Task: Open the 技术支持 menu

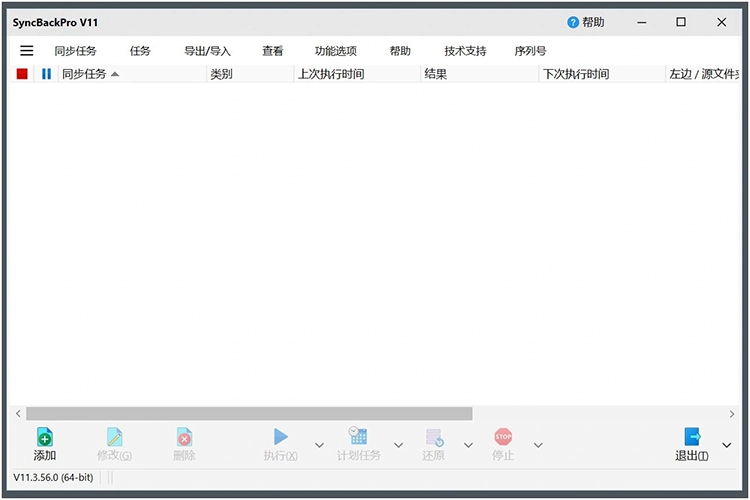Action: click(x=465, y=51)
